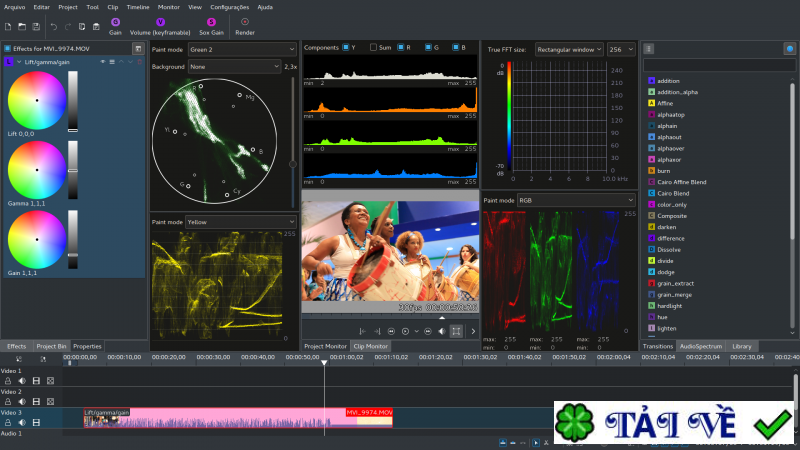Expand the RGB paint mode dropdown
The width and height of the screenshot is (800, 450).
pyautogui.click(x=575, y=200)
